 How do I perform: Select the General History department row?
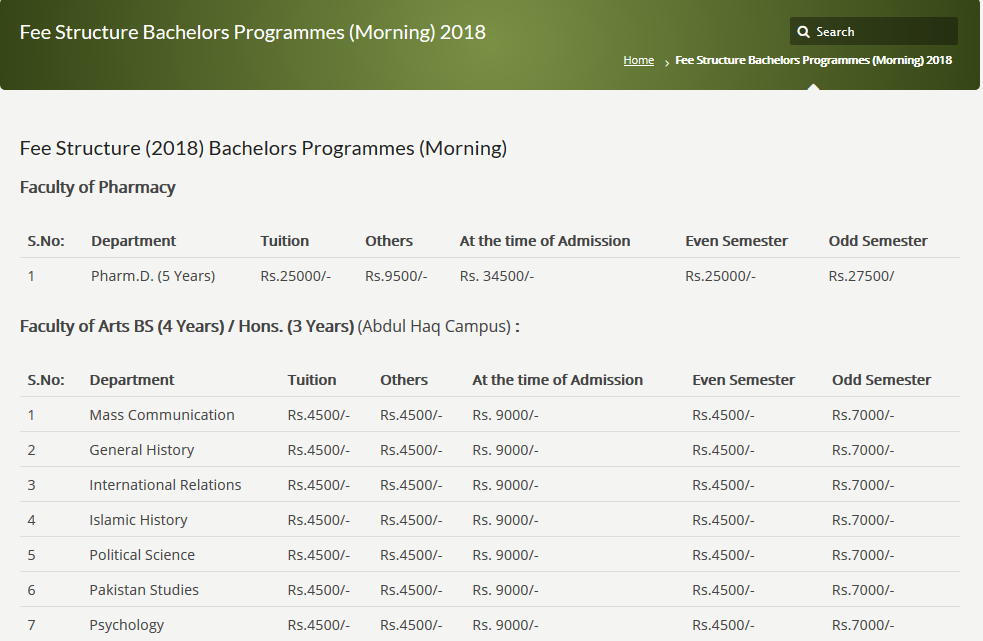pos(141,450)
